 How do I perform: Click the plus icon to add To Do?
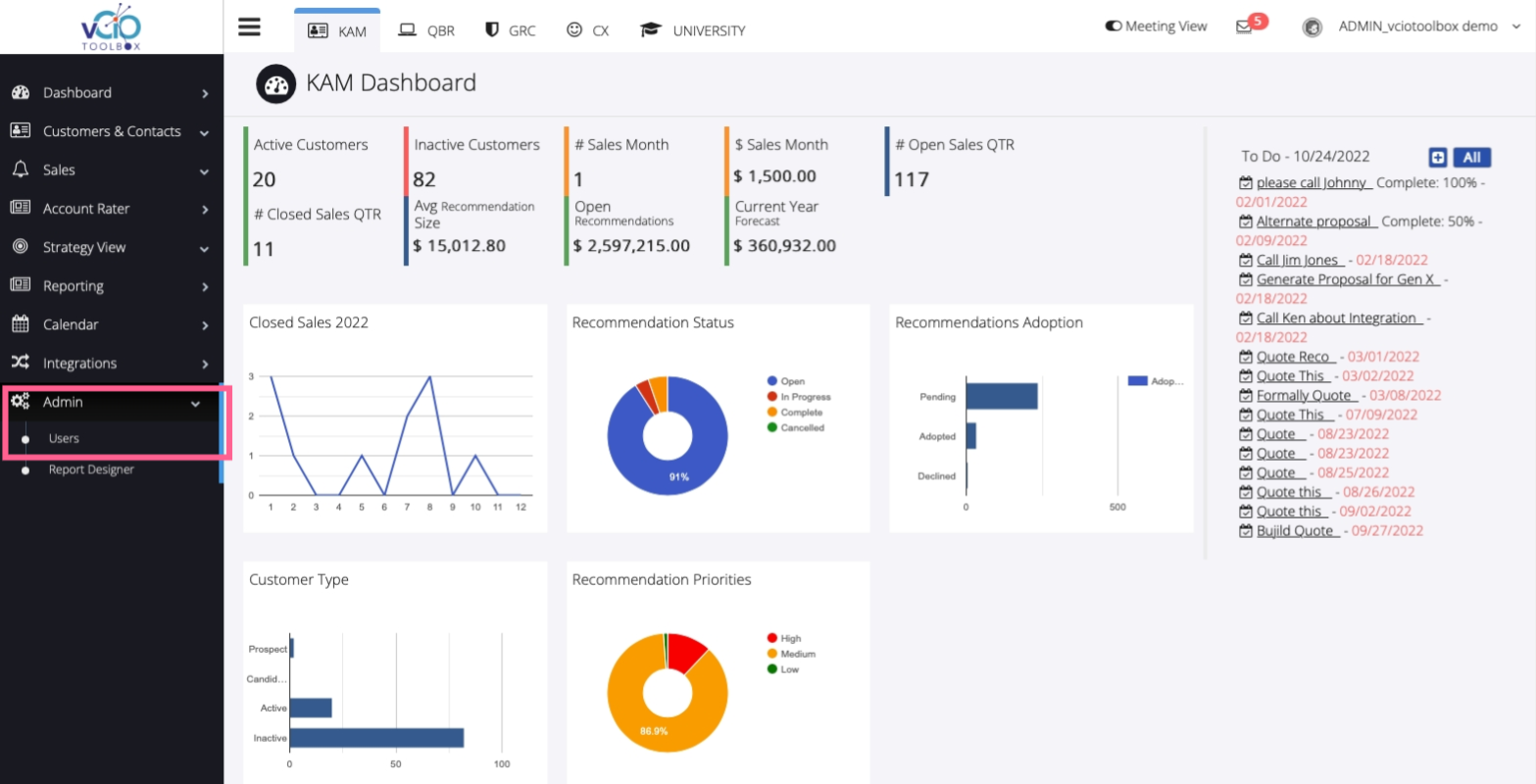(1437, 157)
